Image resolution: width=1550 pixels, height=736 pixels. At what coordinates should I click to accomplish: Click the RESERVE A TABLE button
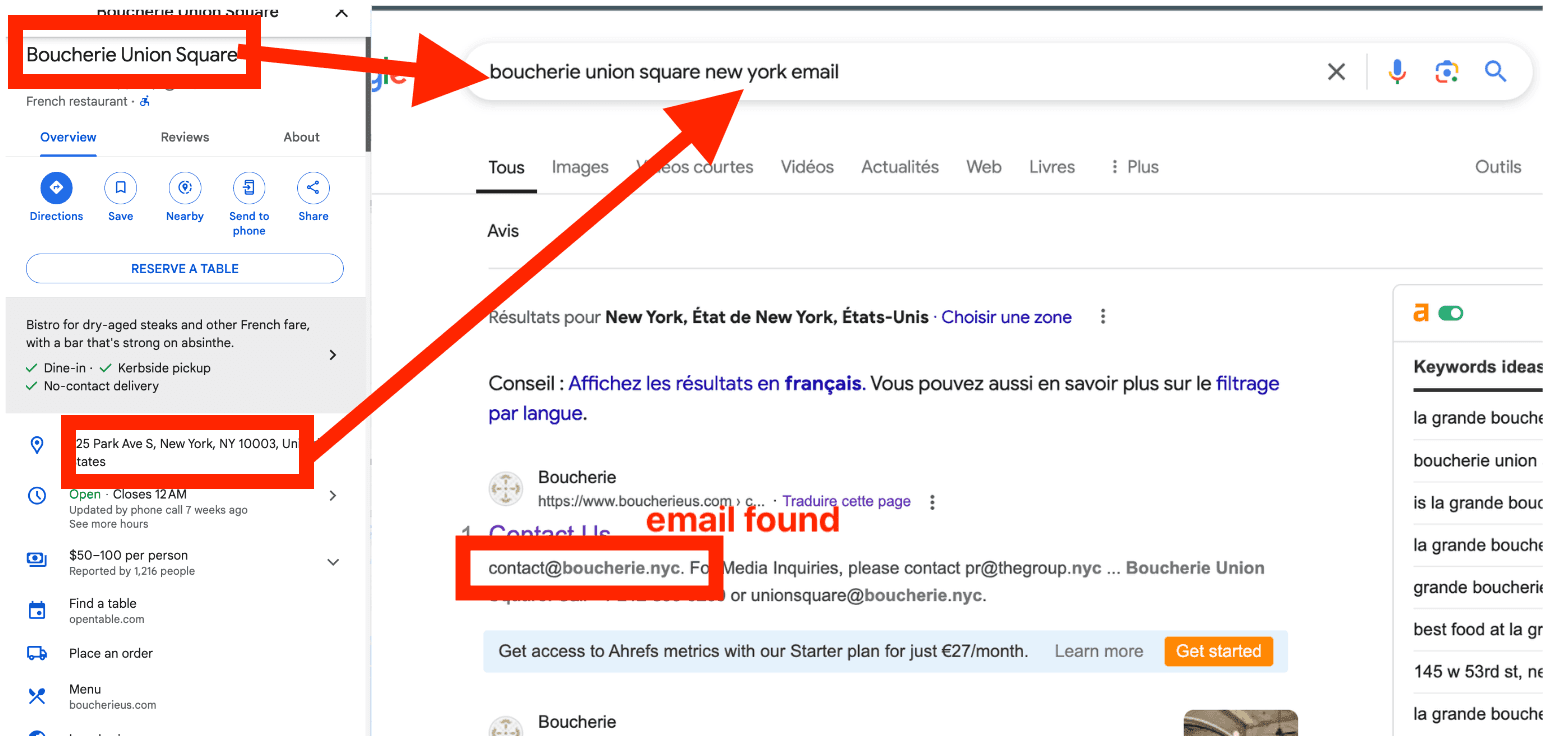pos(185,269)
